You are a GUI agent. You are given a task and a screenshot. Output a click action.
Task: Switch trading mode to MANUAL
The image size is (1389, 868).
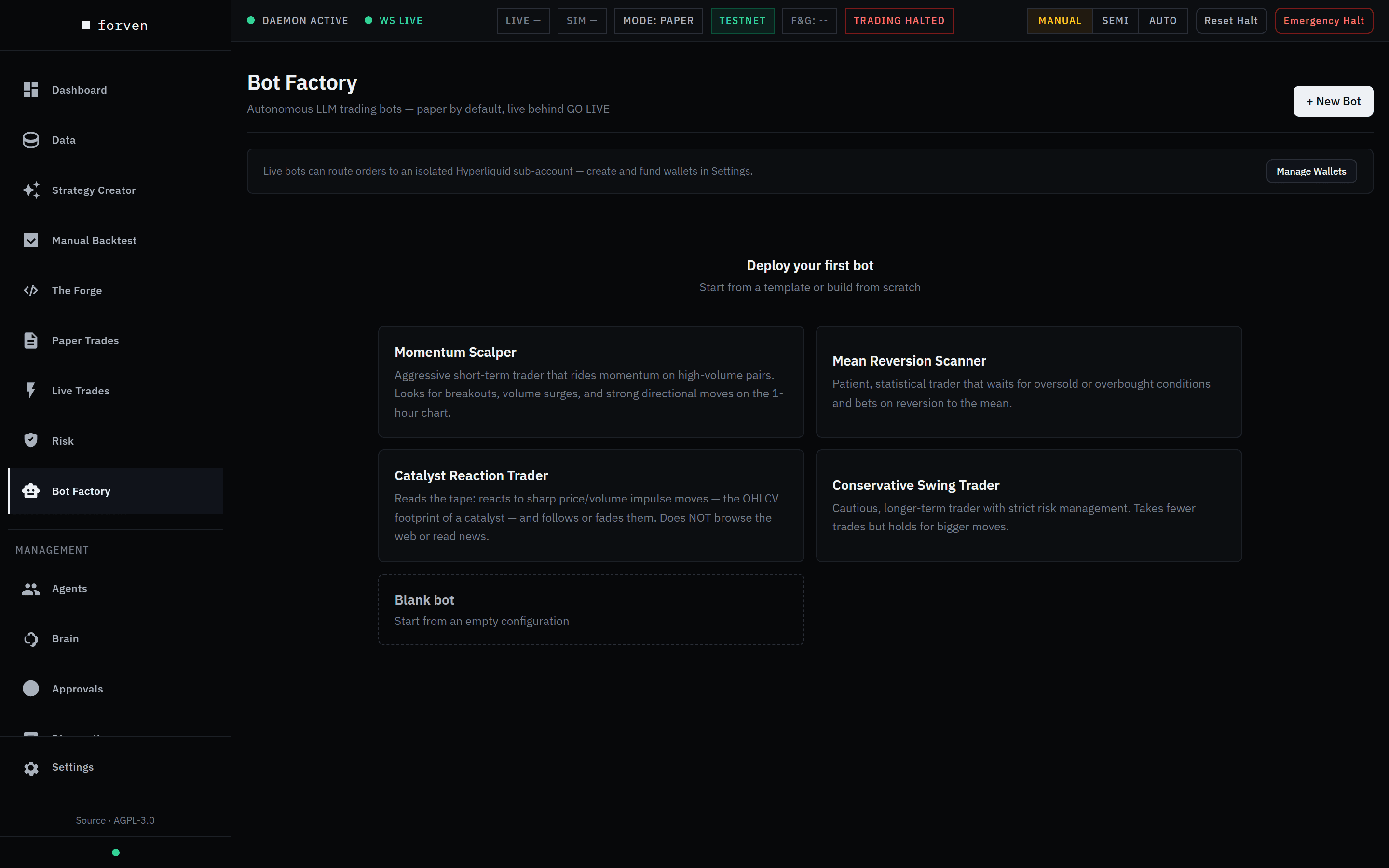1060,21
